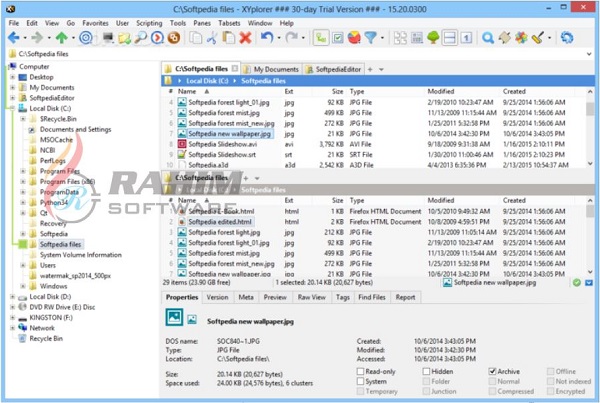Open the Tabsets menu
This screenshot has height=403, width=600.
(229, 23)
